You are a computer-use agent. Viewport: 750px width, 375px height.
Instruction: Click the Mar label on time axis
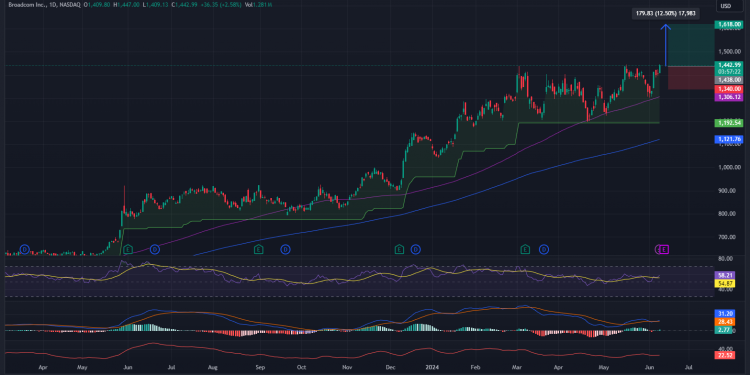point(518,368)
